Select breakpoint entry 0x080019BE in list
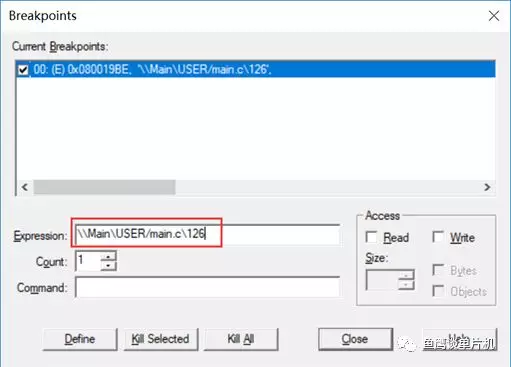Screen dimensions: 511x367 click(256, 69)
